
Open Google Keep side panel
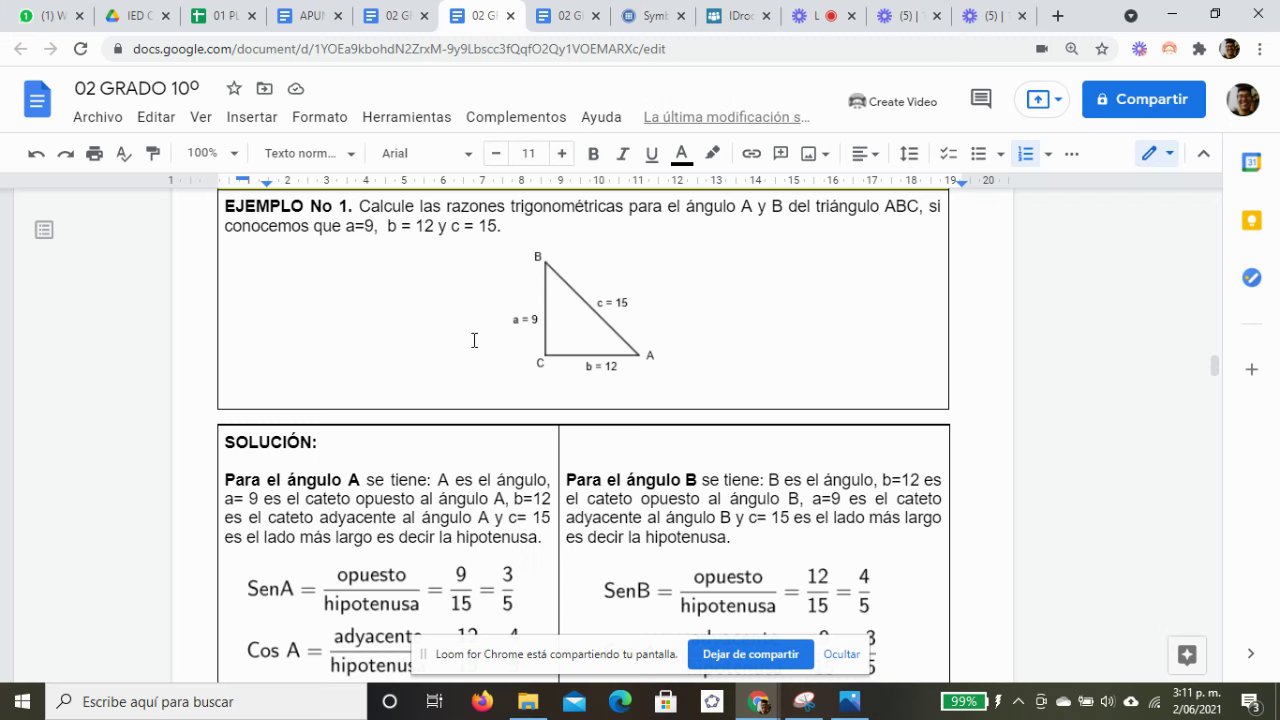(1251, 220)
